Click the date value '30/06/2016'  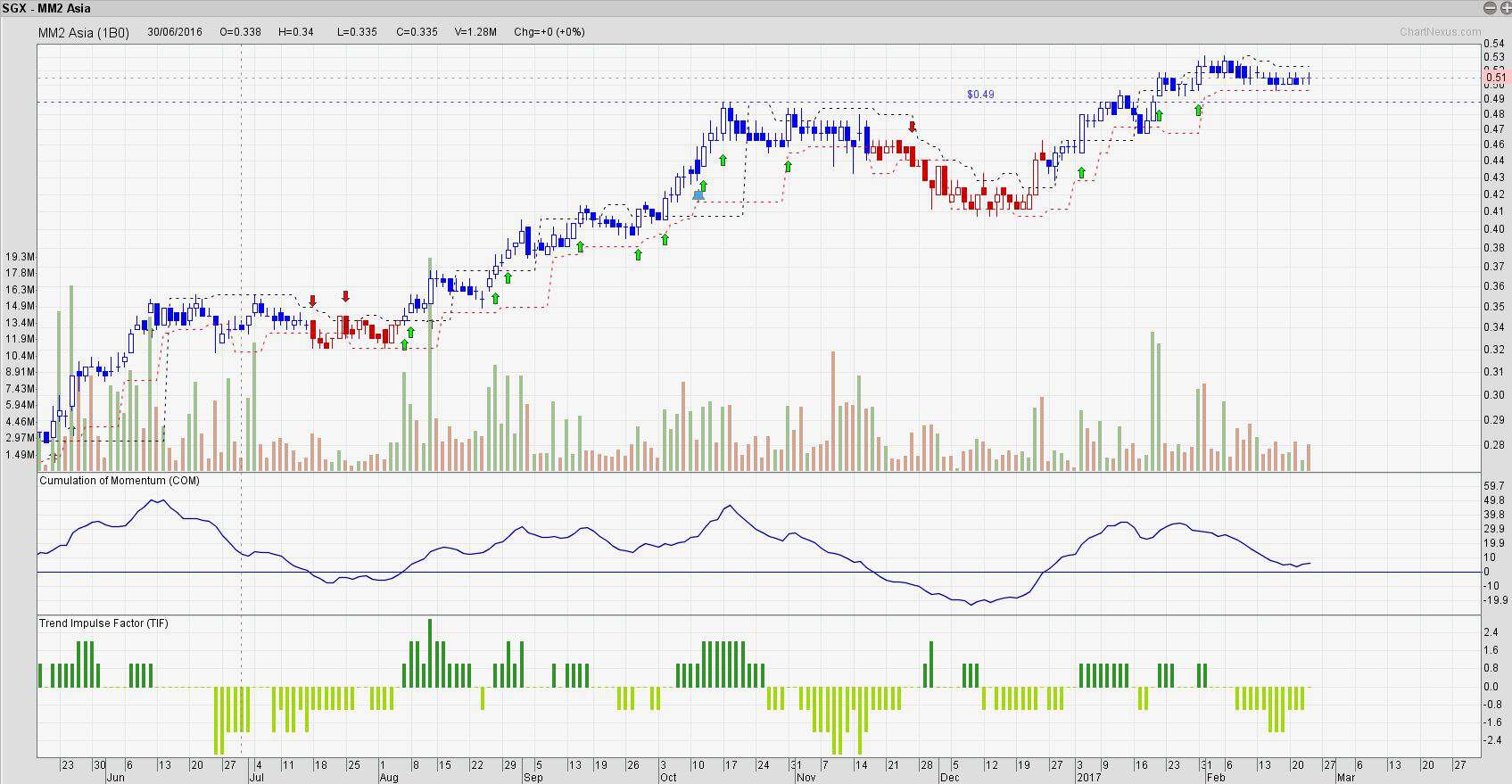pyautogui.click(x=175, y=32)
